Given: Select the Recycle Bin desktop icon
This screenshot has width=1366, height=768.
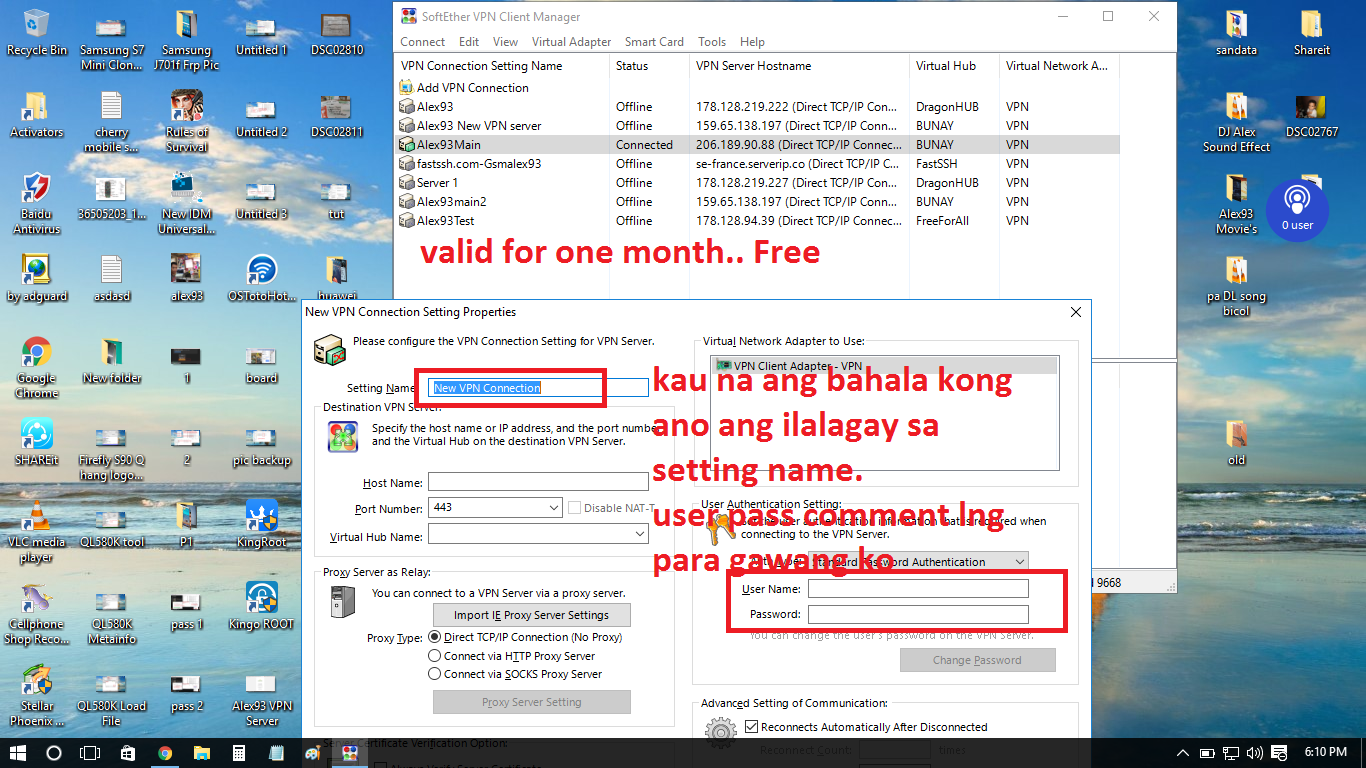Looking at the screenshot, I should pyautogui.click(x=37, y=32).
